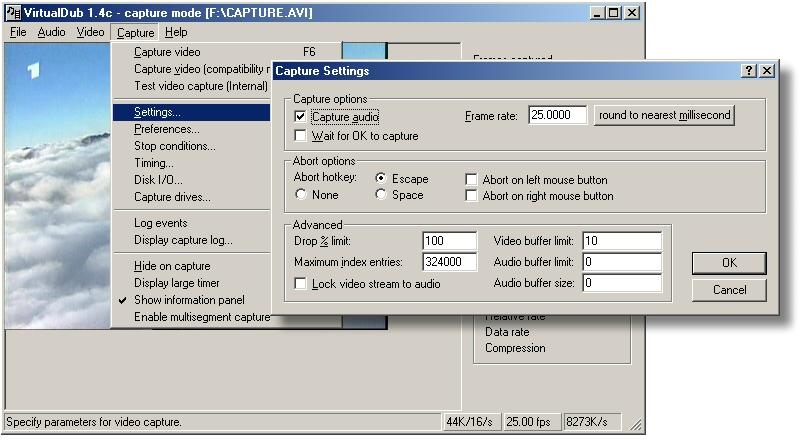
Task: Open Display capture log... menu item
Action: click(x=192, y=240)
